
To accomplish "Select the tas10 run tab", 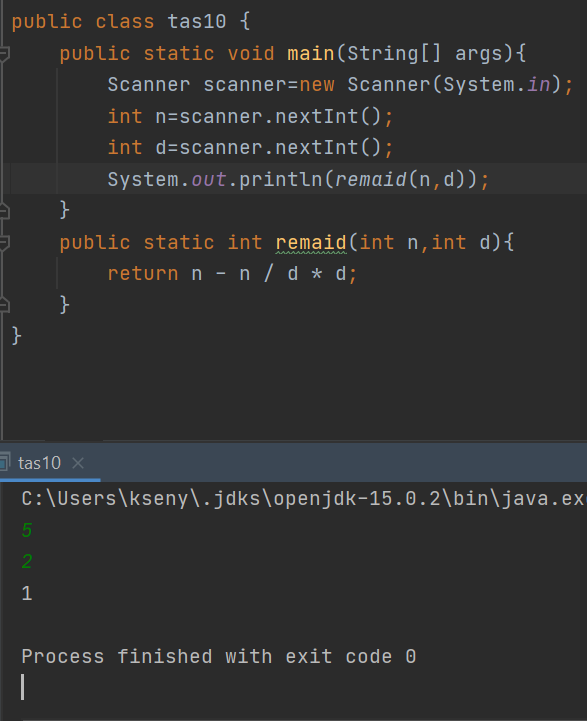I will click(x=39, y=463).
